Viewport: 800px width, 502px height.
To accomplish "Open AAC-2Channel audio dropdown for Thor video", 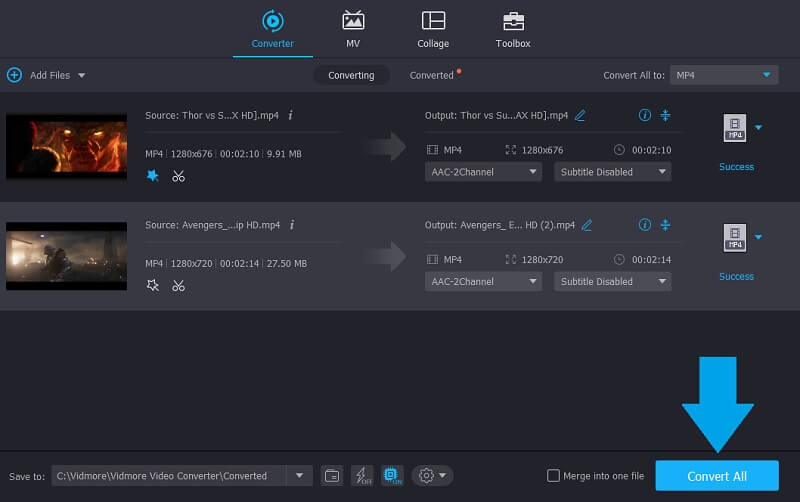I will point(483,172).
